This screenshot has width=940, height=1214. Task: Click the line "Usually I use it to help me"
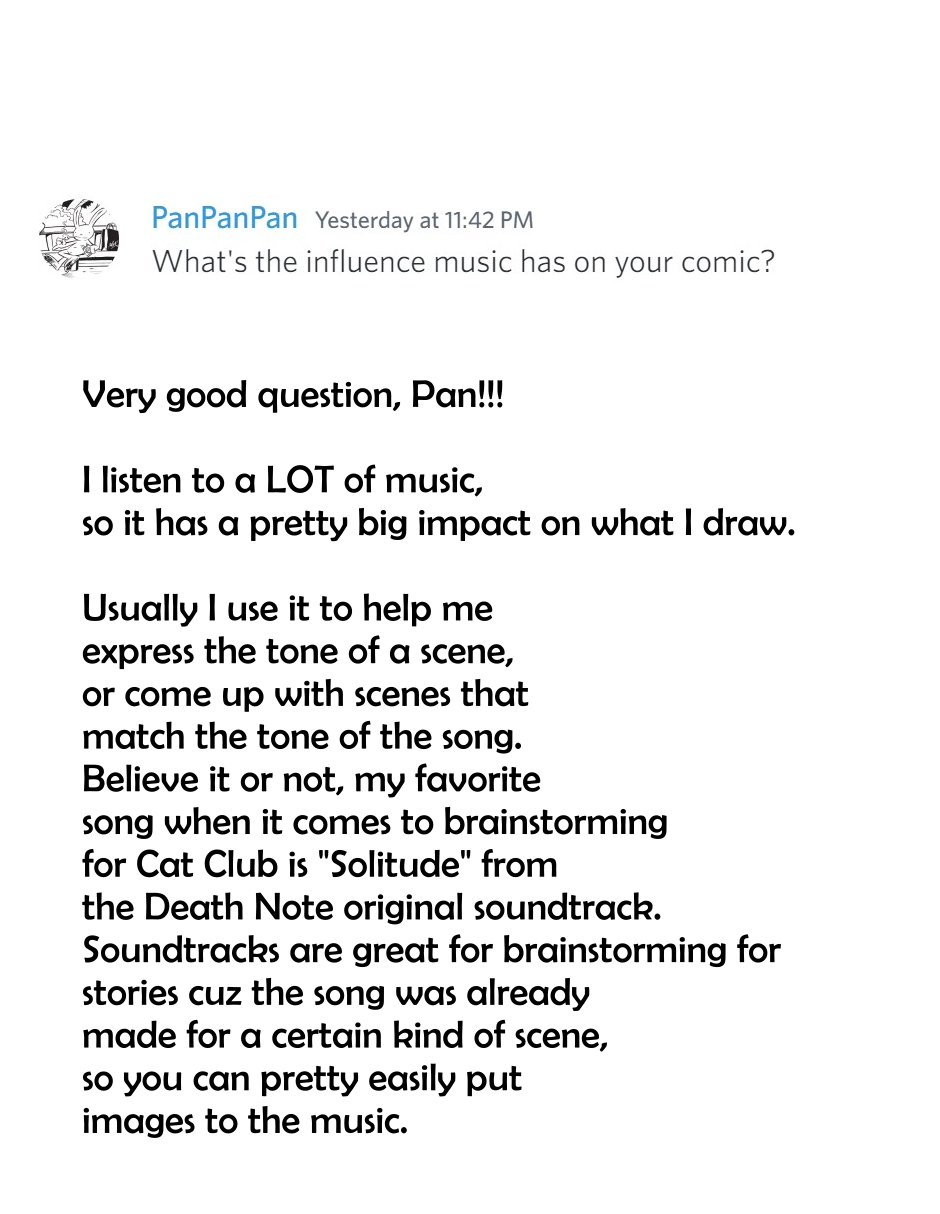pos(287,608)
